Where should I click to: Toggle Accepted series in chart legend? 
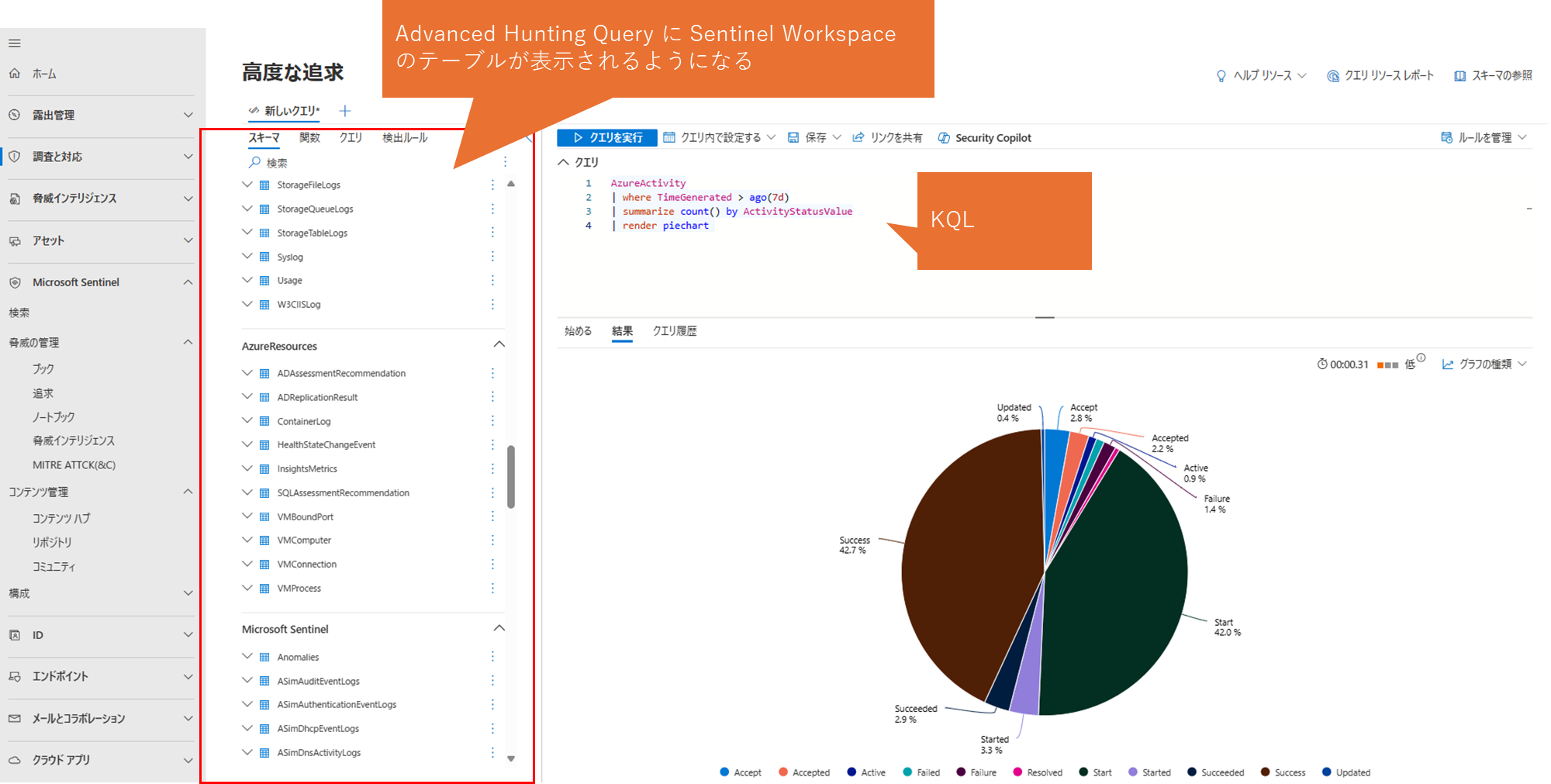(804, 772)
